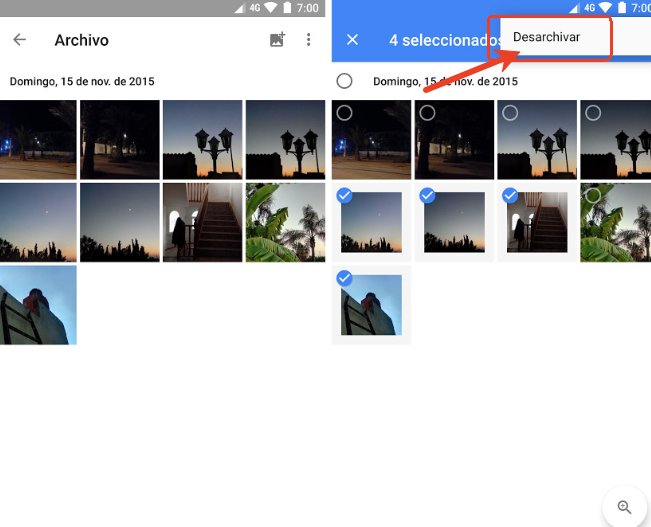This screenshot has width=651, height=527.
Task: Open the three-dot overflow menu
Action: 308,41
